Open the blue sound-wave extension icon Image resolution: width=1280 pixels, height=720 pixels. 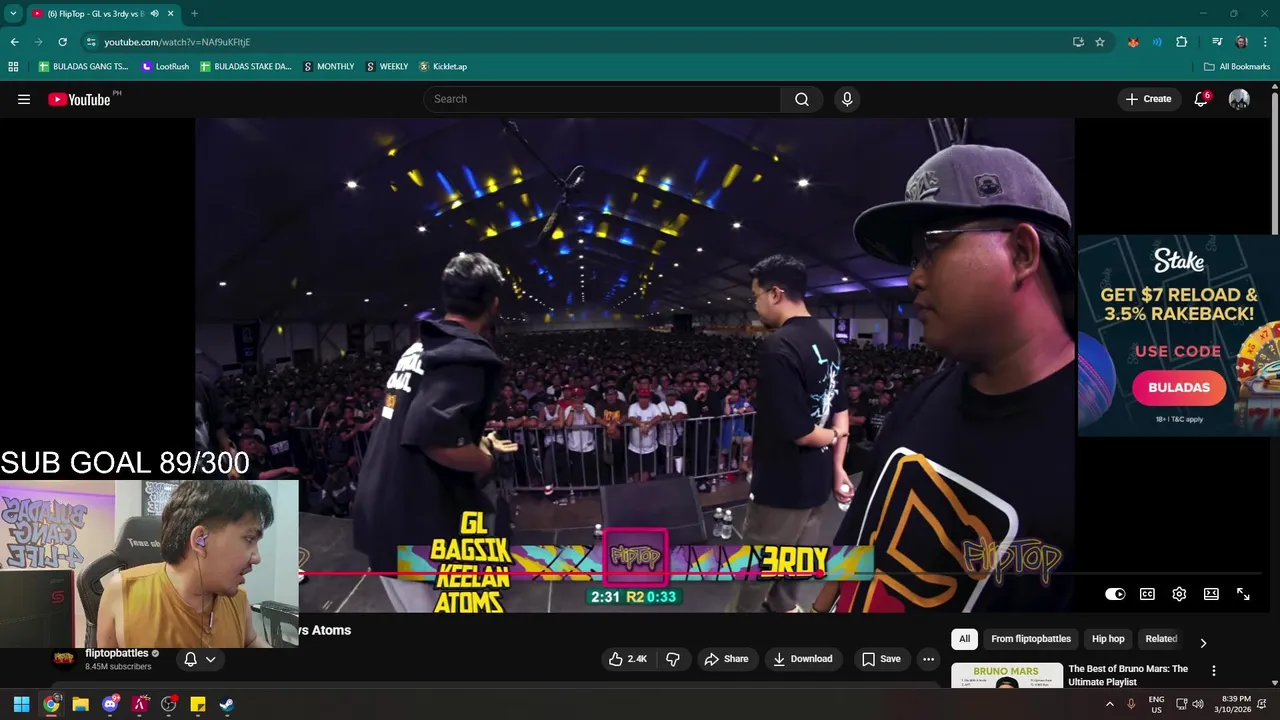pos(1157,42)
